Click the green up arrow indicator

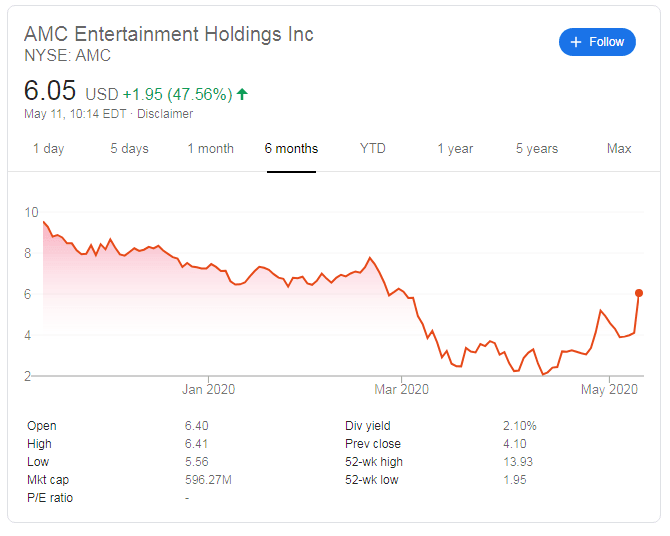point(243,94)
